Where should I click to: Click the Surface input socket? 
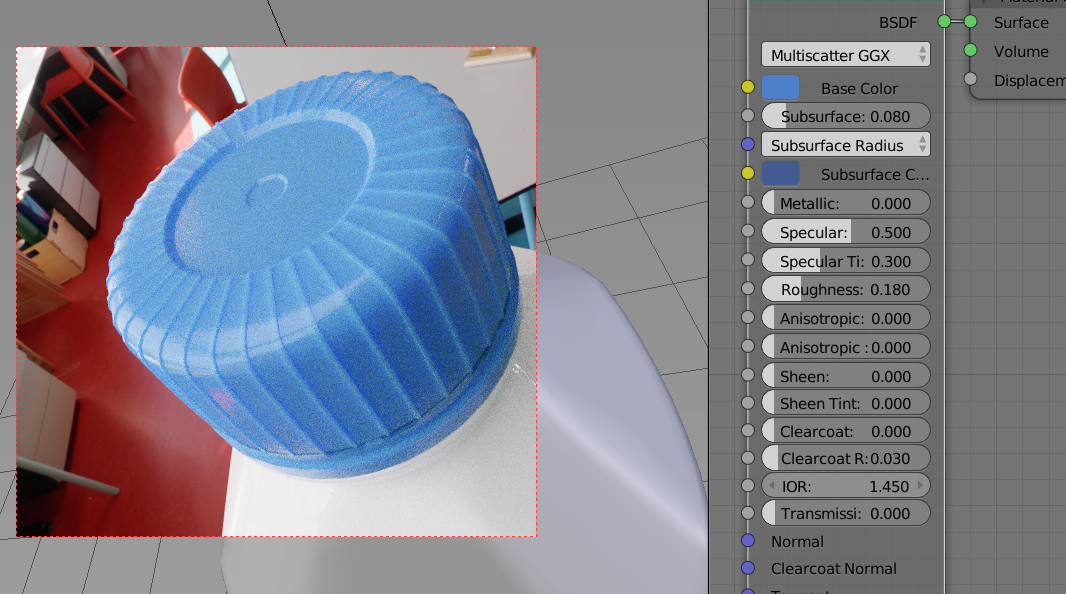(970, 22)
